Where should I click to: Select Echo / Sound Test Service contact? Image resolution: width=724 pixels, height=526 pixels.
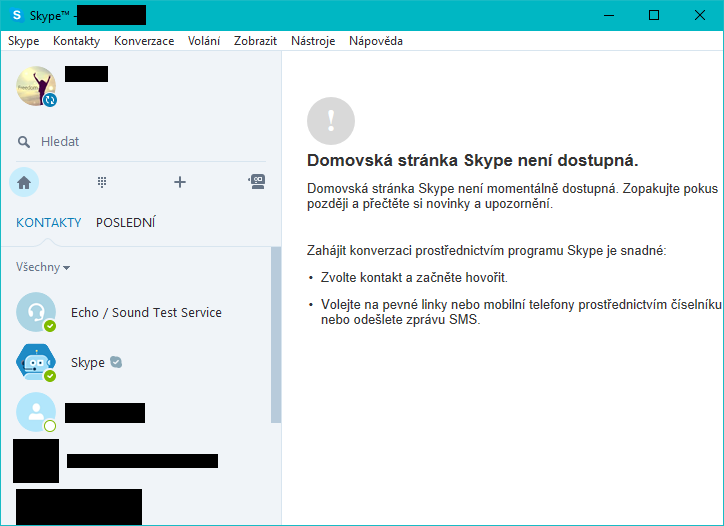click(146, 313)
